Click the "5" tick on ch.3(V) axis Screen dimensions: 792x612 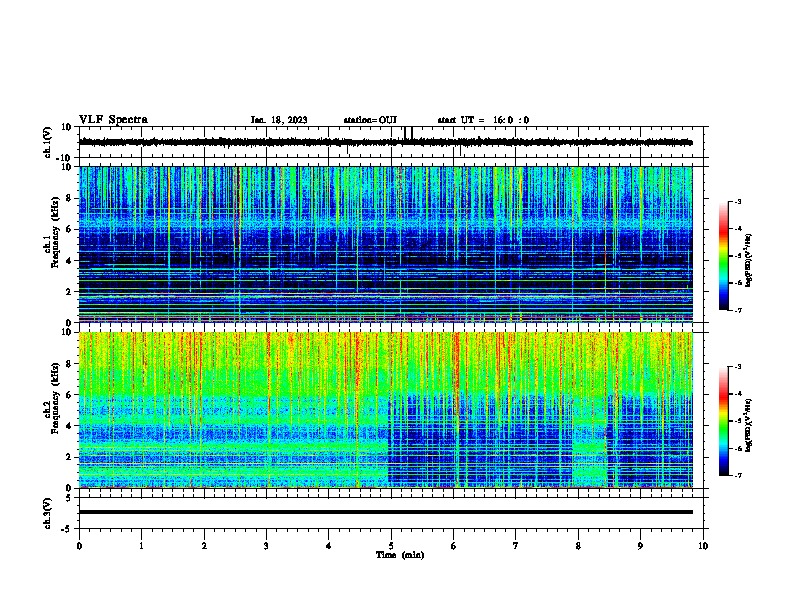pyautogui.click(x=69, y=498)
